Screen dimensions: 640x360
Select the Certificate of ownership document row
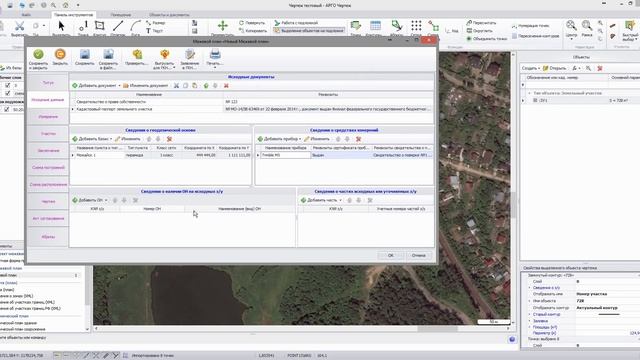(252, 102)
